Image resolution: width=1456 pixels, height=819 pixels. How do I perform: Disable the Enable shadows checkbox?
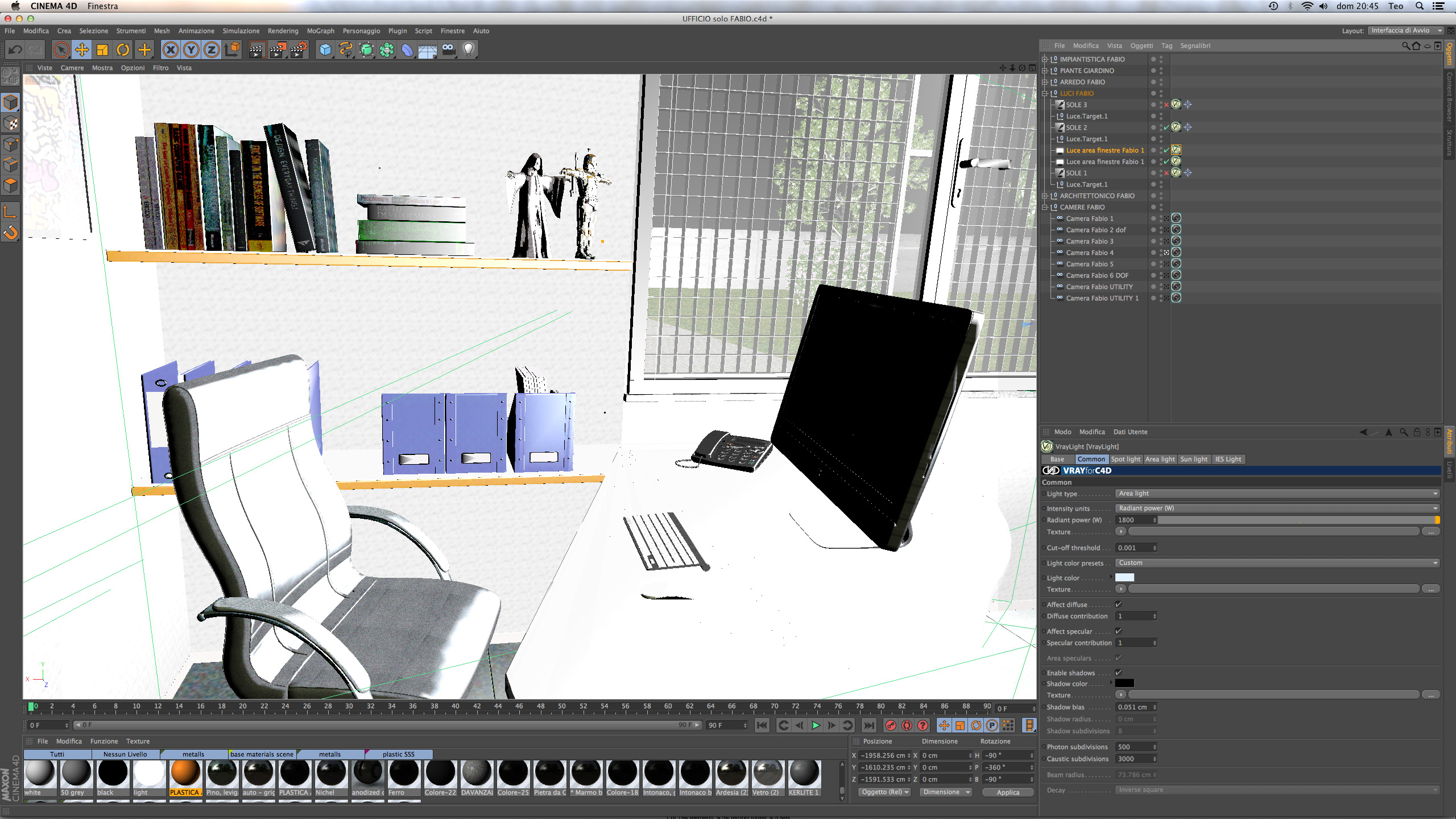tap(1118, 672)
